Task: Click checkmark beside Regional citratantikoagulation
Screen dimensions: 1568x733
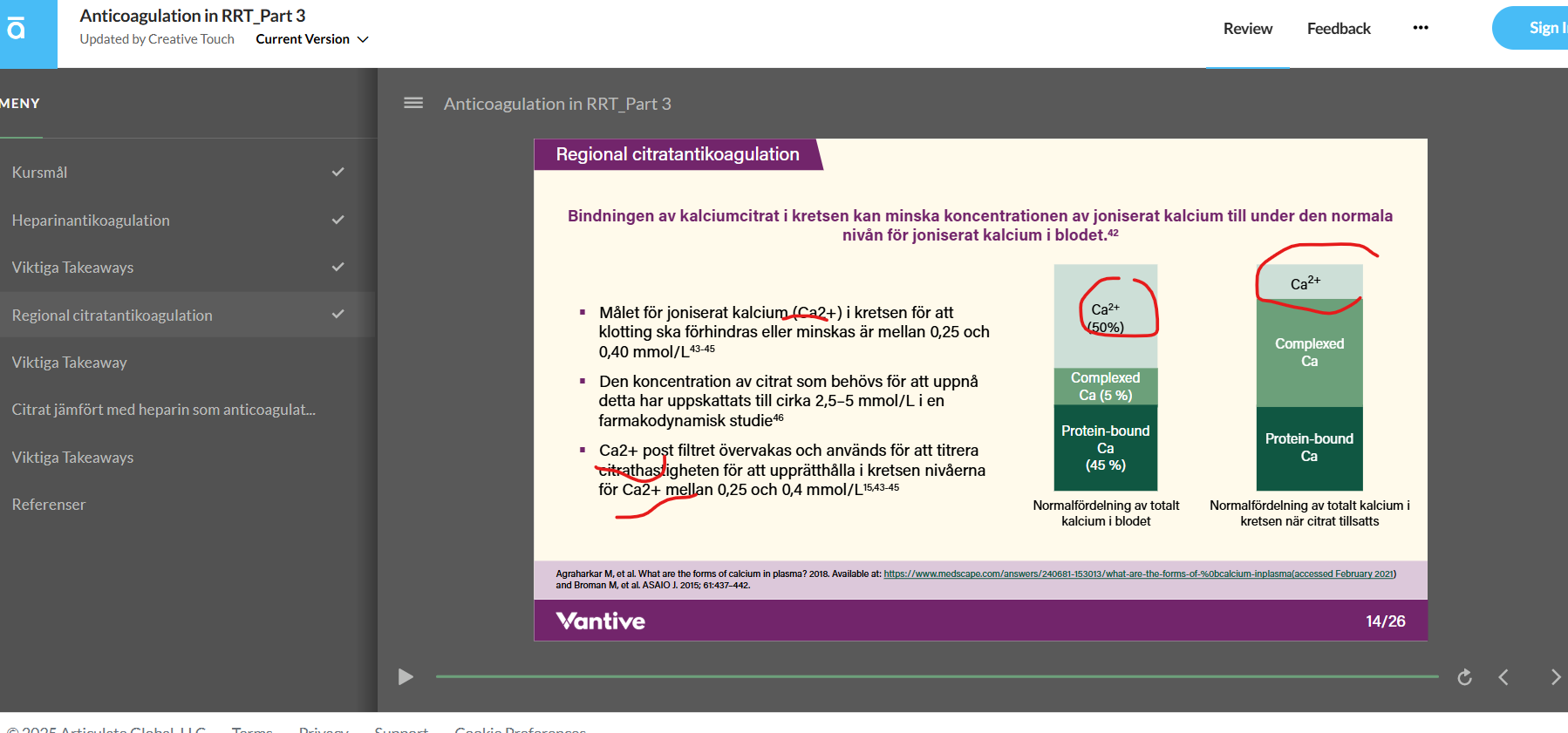Action: pos(338,314)
